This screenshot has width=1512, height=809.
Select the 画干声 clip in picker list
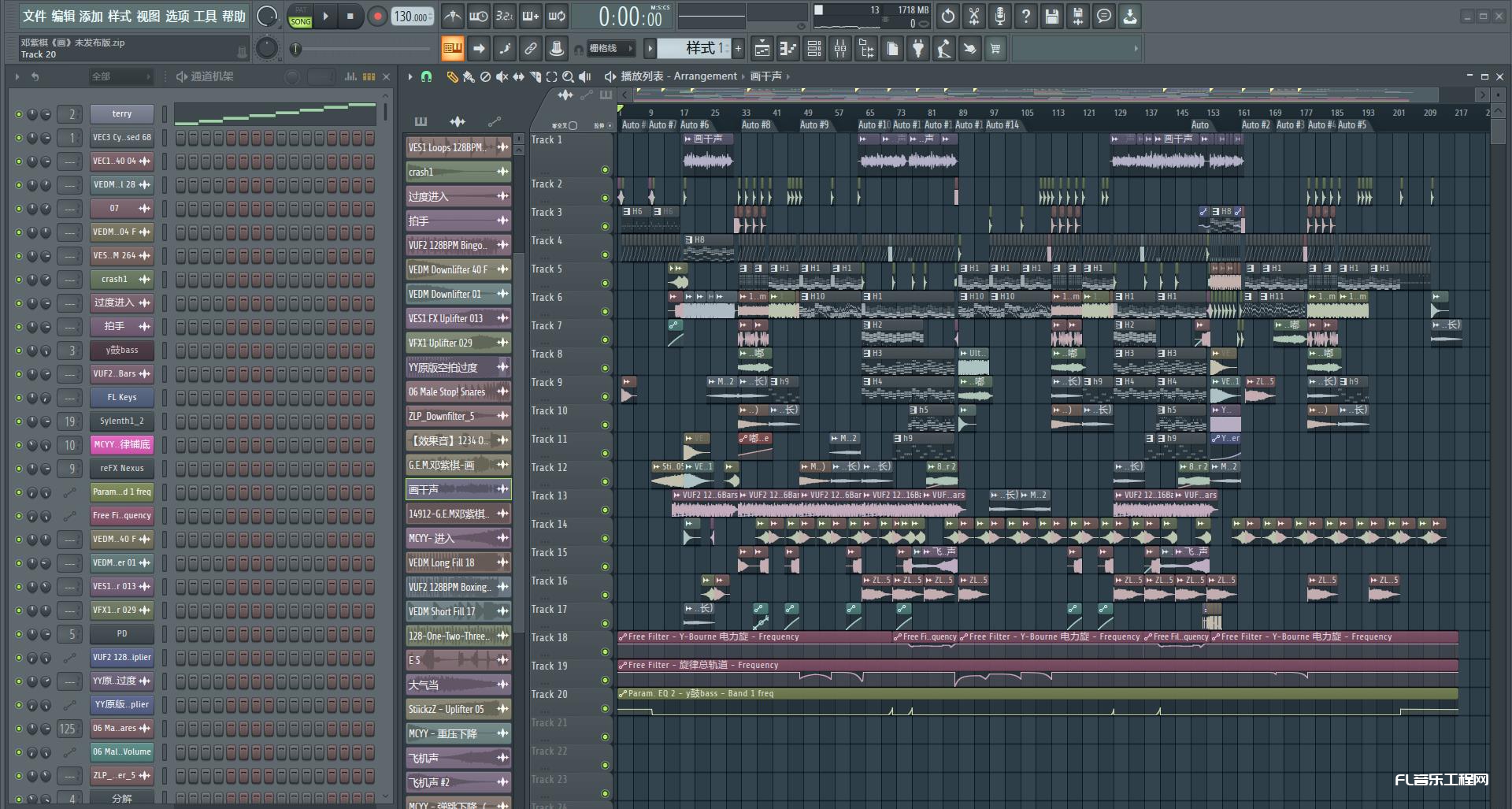pos(458,489)
